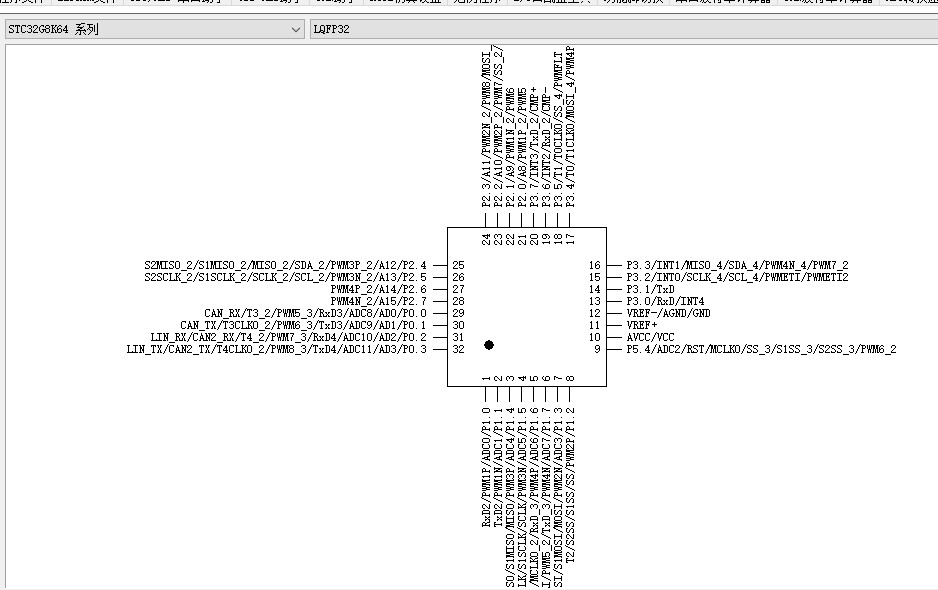Select pin 16 on the chip outline

click(x=595, y=265)
